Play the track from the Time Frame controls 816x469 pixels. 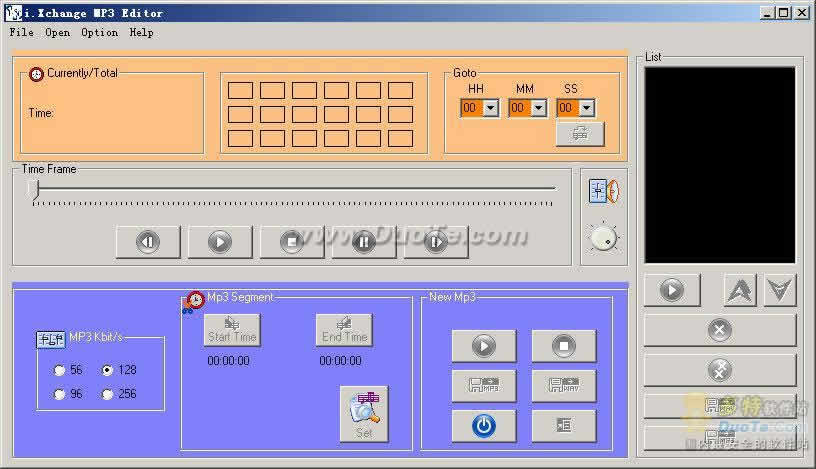coord(220,242)
